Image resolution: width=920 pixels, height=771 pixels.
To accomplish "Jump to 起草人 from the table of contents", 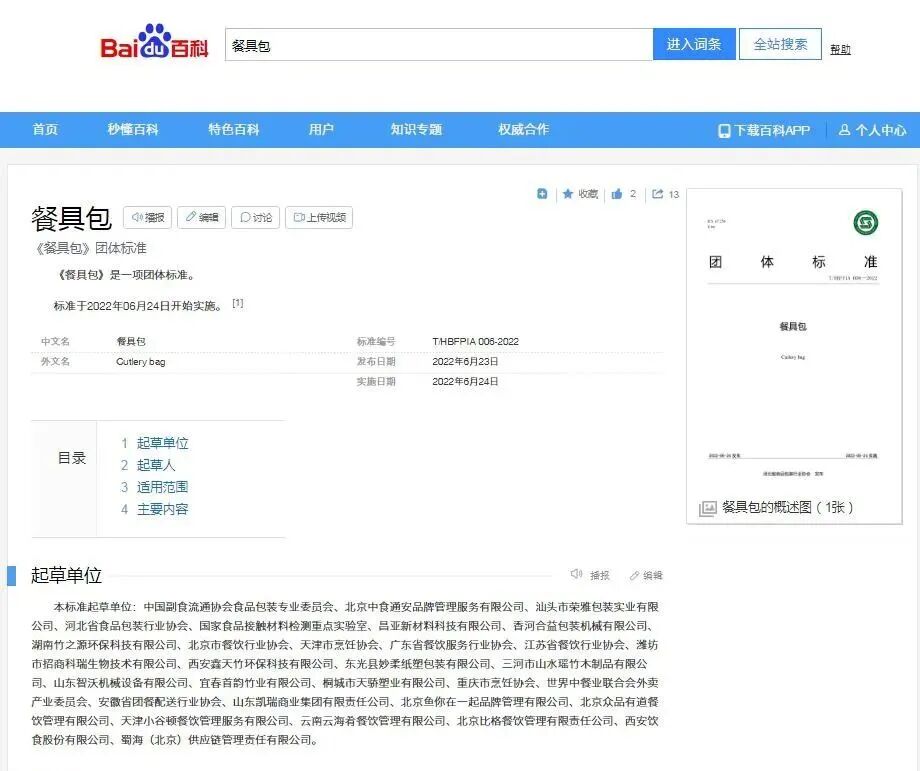I will [x=156, y=465].
